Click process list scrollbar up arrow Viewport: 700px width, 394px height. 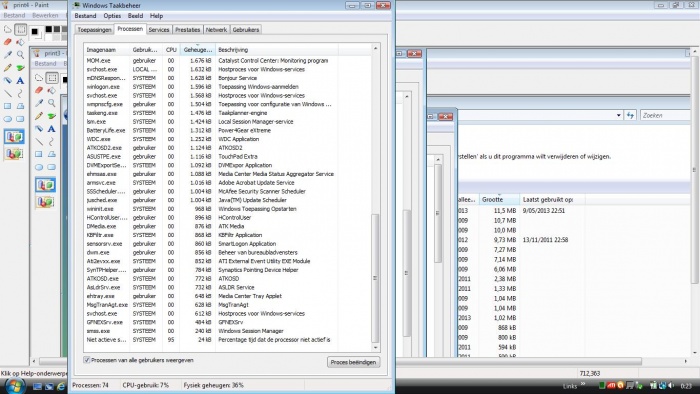(375, 48)
